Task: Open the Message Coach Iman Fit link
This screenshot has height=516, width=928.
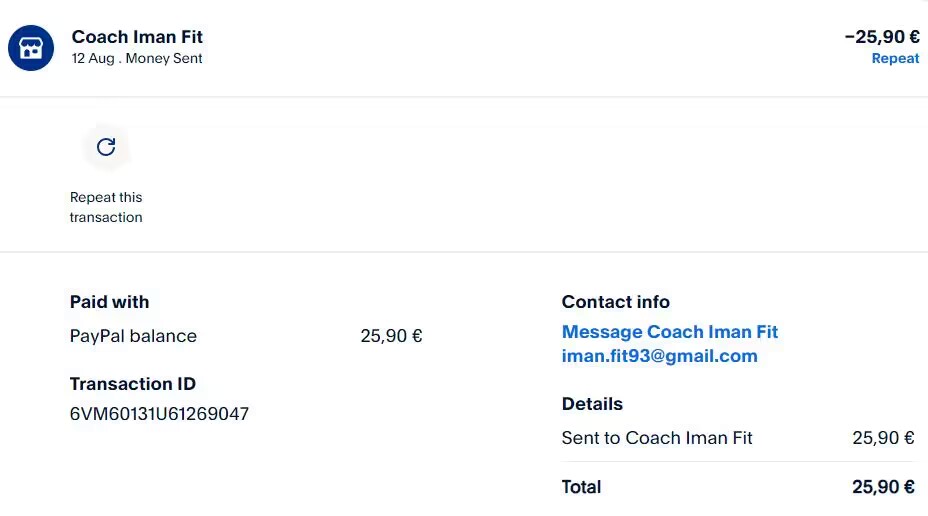Action: (669, 332)
